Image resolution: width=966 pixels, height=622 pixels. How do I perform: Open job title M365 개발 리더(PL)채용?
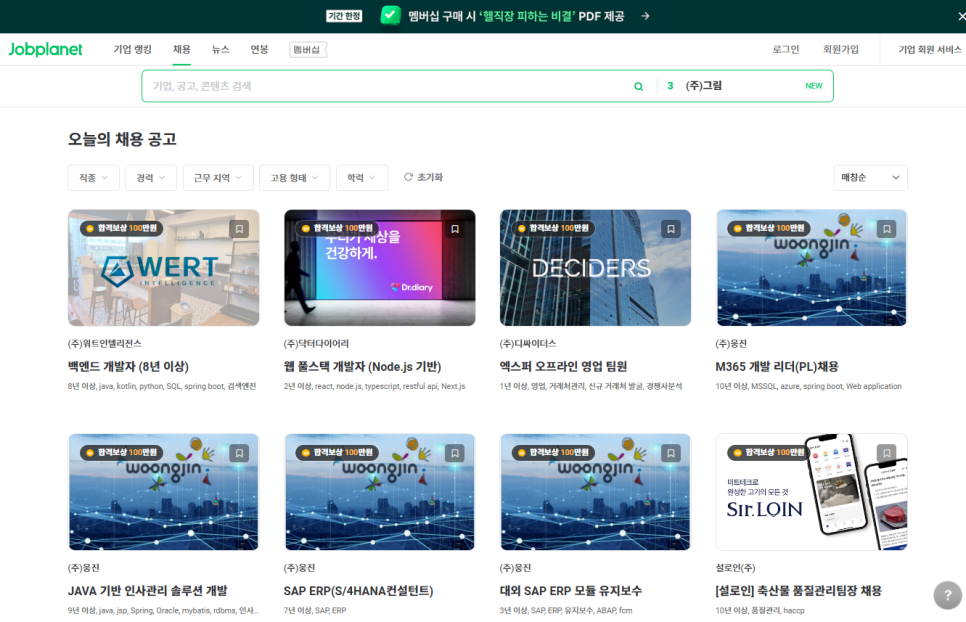point(777,366)
